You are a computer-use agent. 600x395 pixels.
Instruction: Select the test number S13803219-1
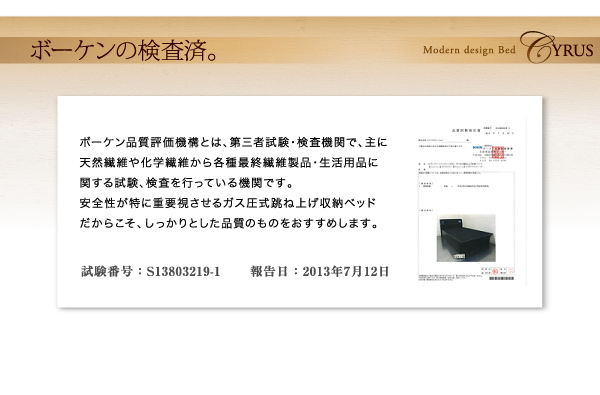183,271
